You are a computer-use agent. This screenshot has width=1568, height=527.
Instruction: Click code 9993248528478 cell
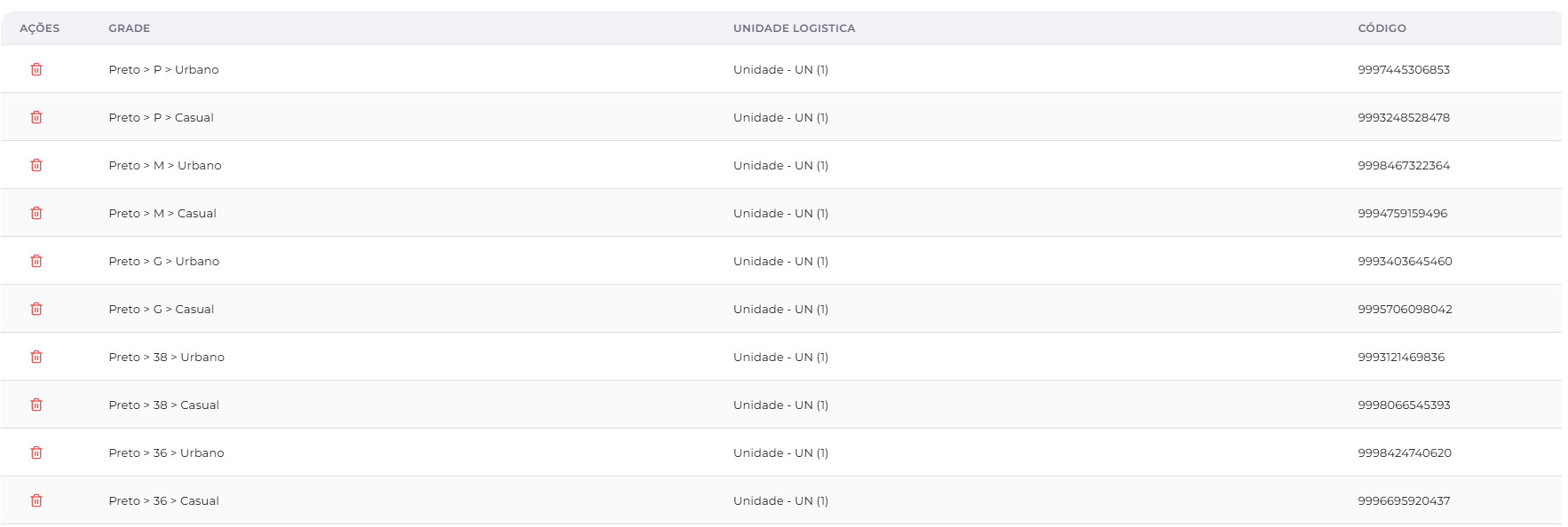coord(1404,117)
